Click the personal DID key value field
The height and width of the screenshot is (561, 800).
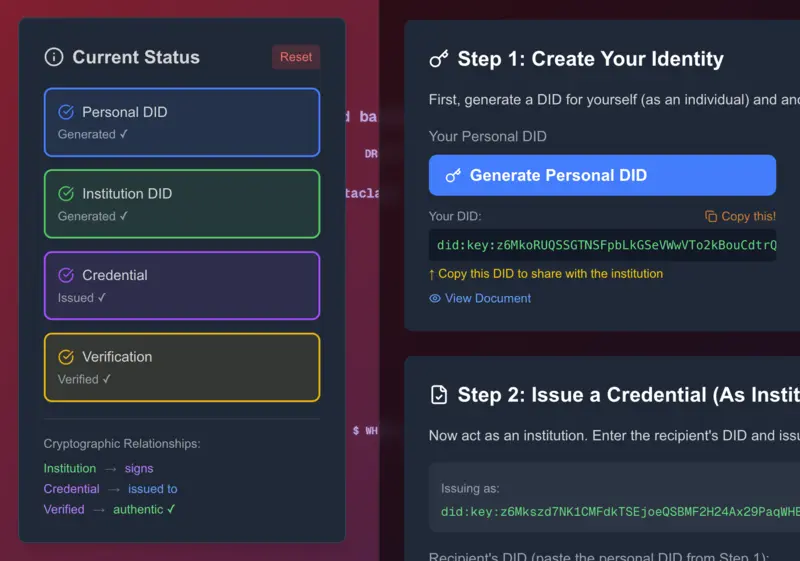602,245
